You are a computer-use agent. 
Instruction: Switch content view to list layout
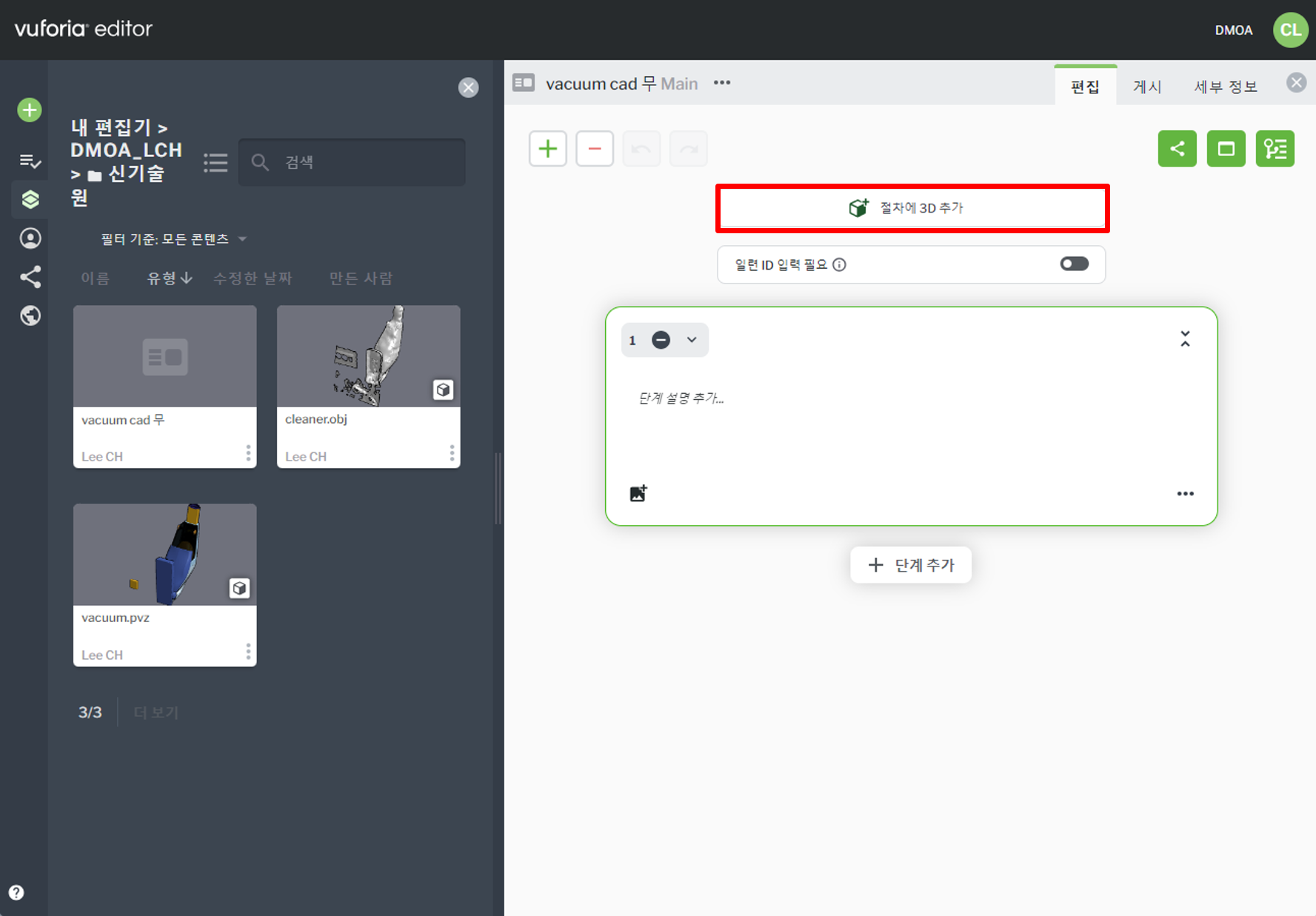216,163
